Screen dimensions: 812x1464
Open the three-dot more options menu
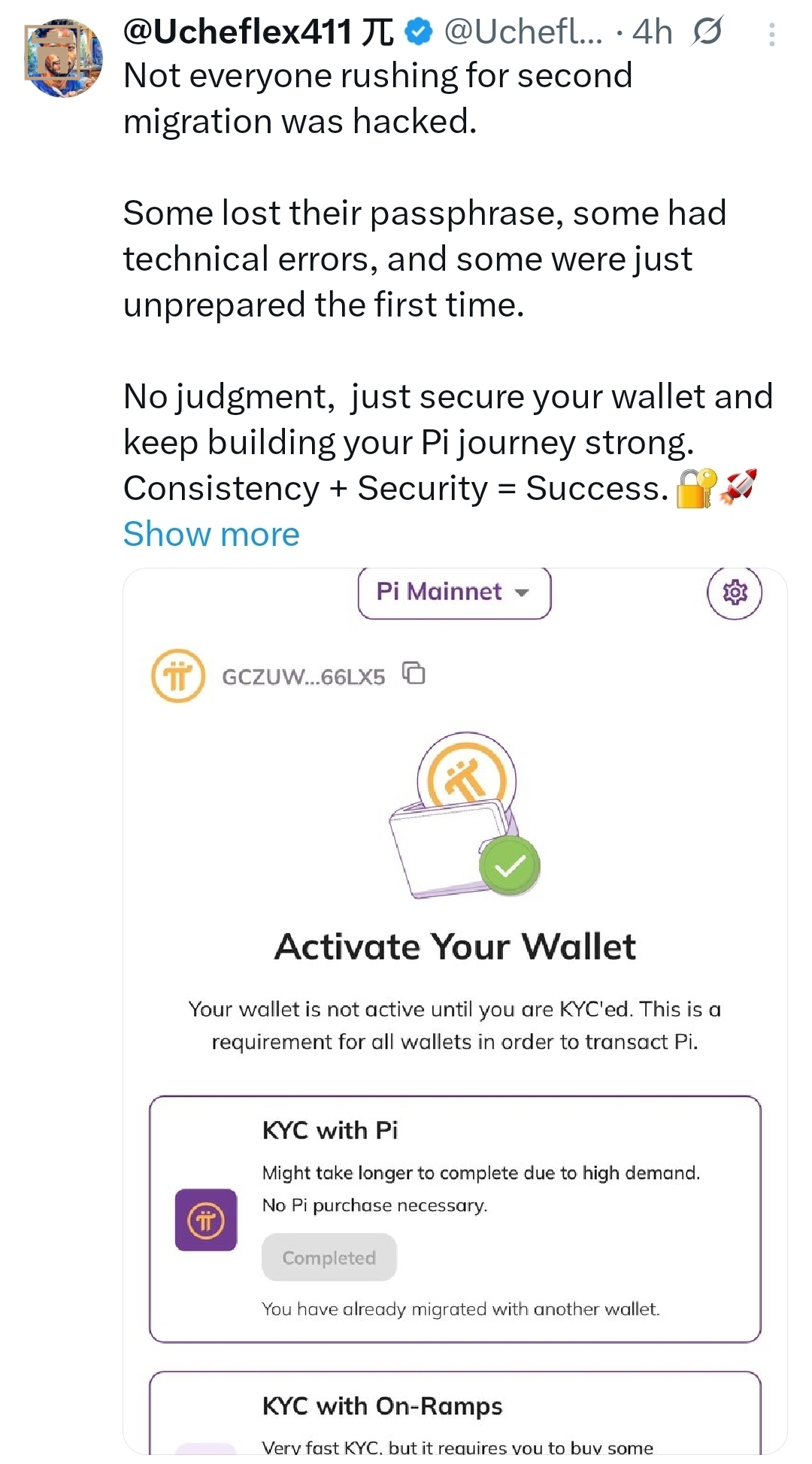pyautogui.click(x=771, y=35)
